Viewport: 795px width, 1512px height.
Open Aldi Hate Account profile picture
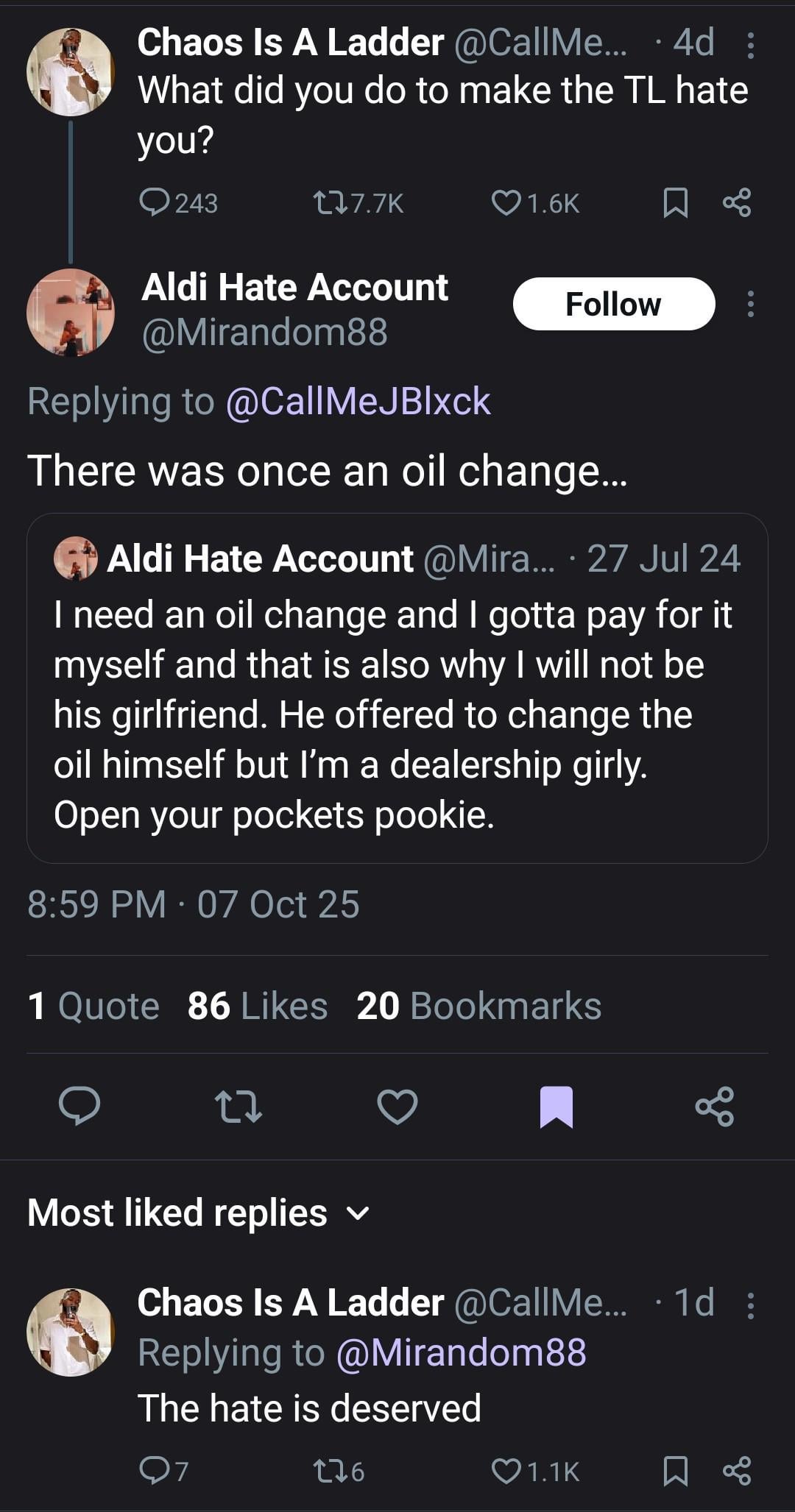[x=71, y=313]
